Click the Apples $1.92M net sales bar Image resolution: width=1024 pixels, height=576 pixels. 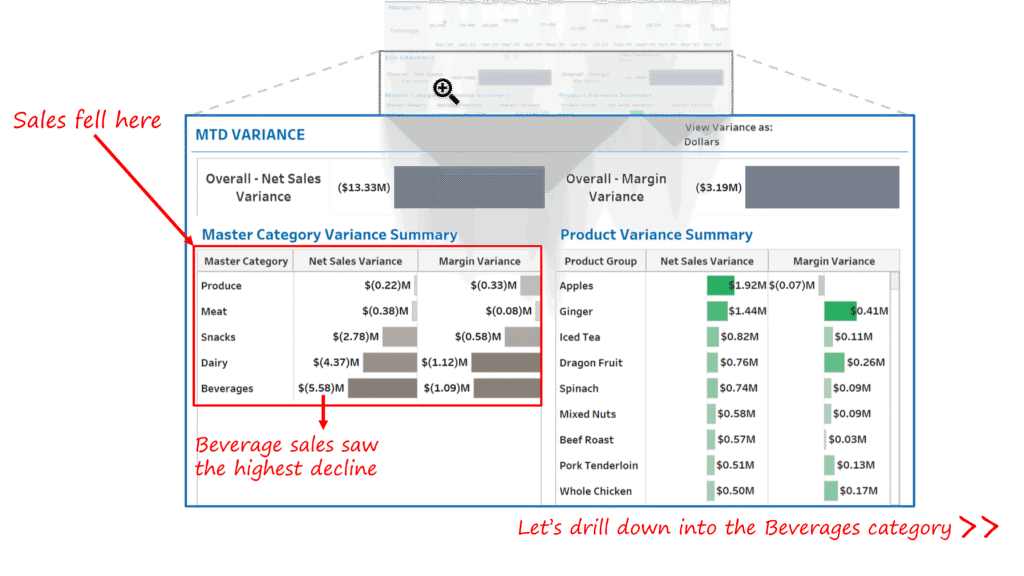tap(720, 285)
